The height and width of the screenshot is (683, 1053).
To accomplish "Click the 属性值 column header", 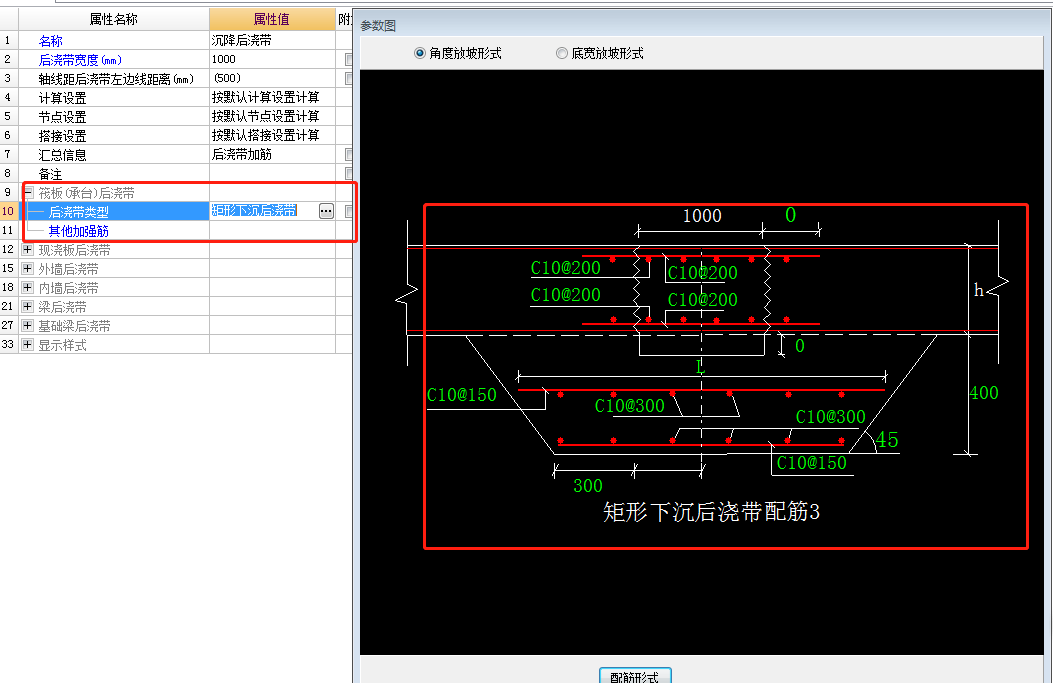I will coord(272,19).
